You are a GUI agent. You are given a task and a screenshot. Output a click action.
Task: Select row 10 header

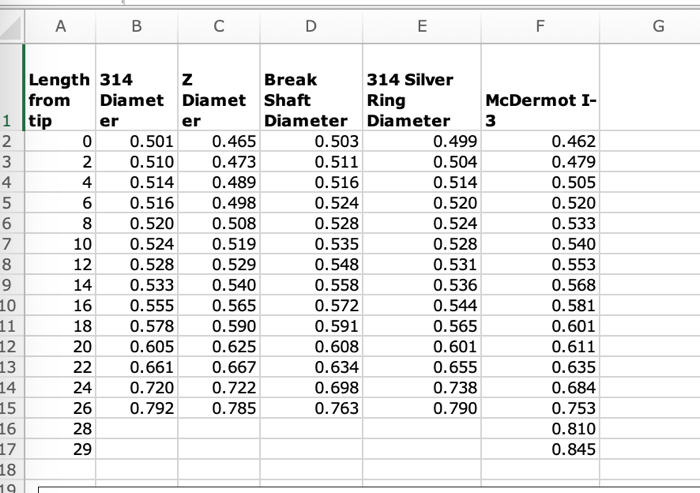11,304
